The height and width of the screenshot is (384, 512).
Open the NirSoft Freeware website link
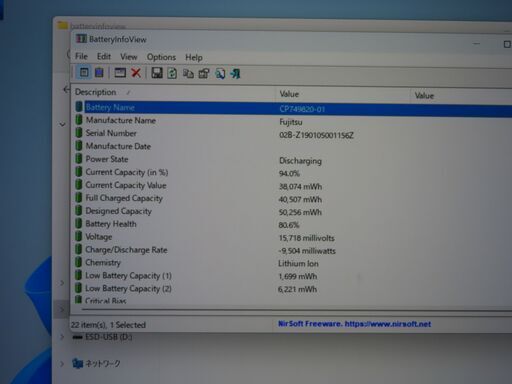[355, 324]
